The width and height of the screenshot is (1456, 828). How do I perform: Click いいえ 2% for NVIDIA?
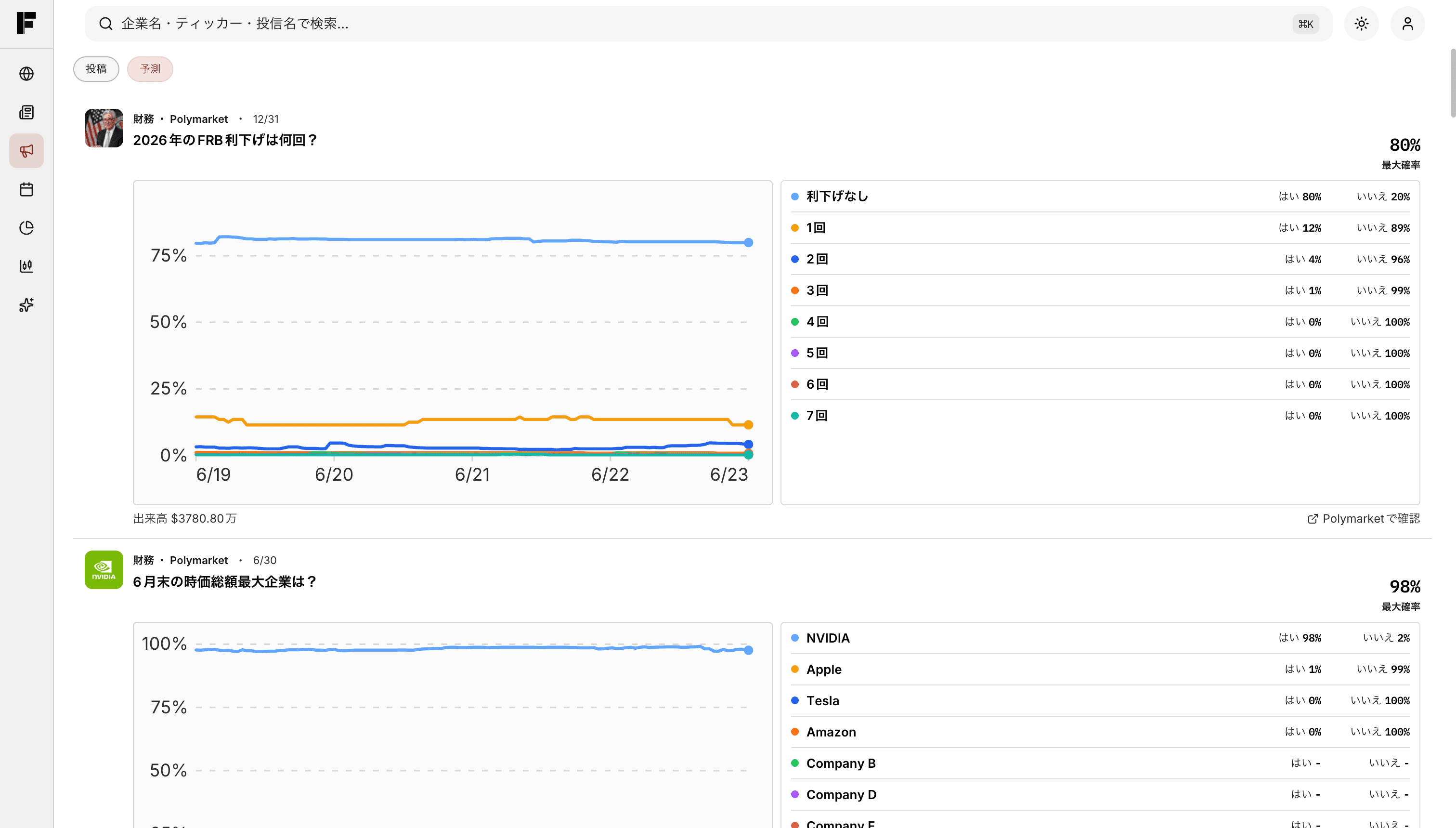pyautogui.click(x=1387, y=638)
